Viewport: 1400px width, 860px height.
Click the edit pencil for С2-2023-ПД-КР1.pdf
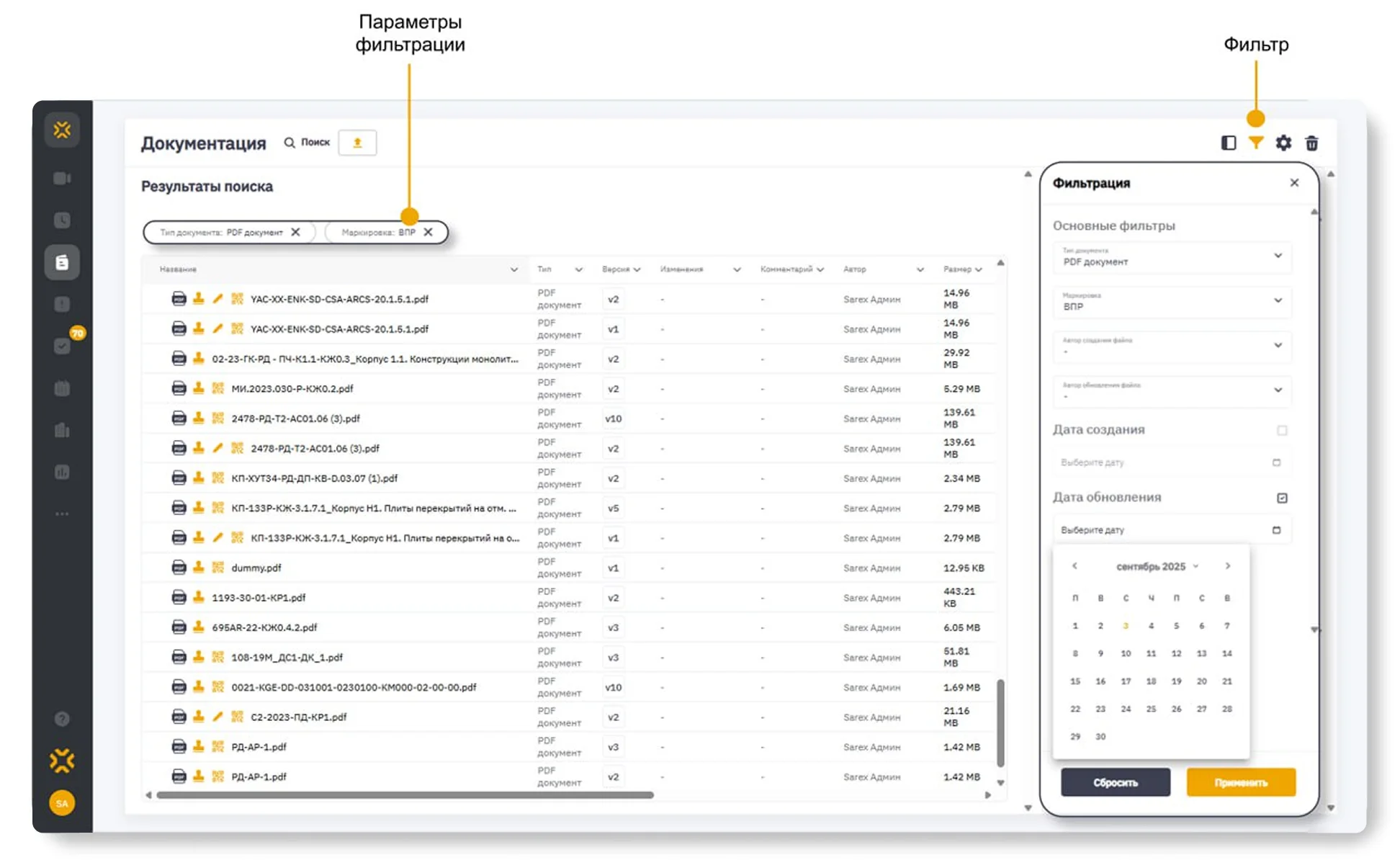[x=217, y=717]
